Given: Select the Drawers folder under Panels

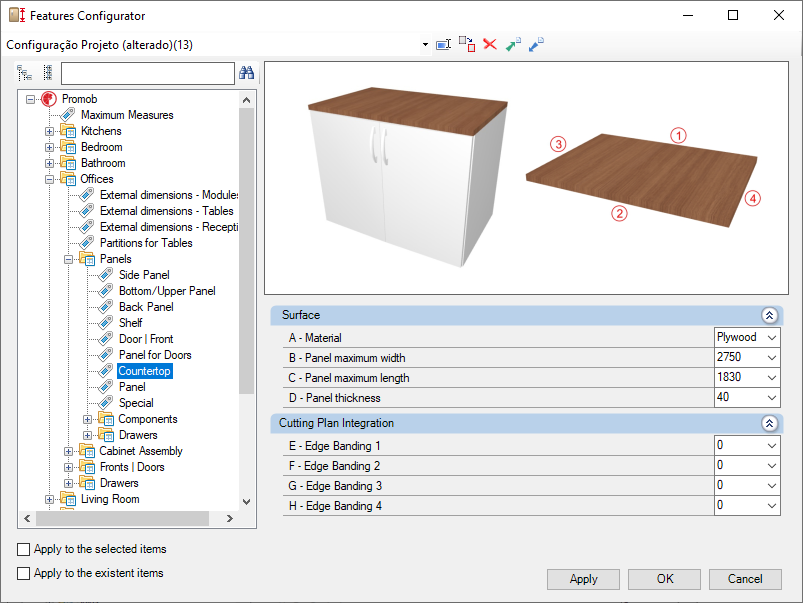Looking at the screenshot, I should click(138, 435).
